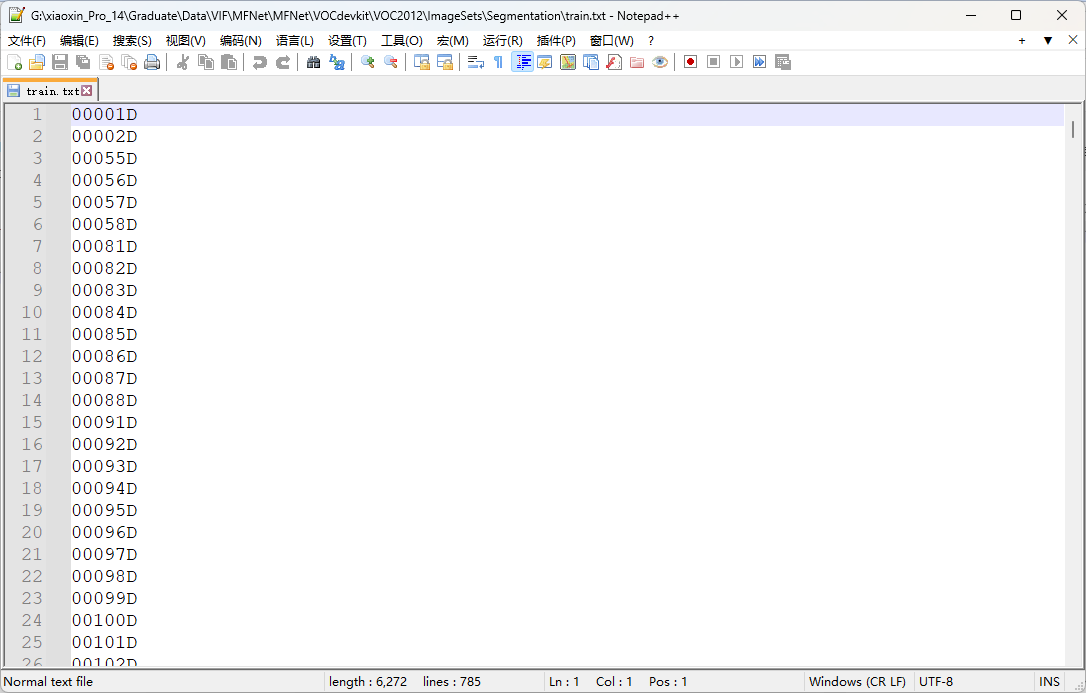This screenshot has height=693, width=1086.
Task: Click the UTF-8 encoding in status bar
Action: [936, 682]
